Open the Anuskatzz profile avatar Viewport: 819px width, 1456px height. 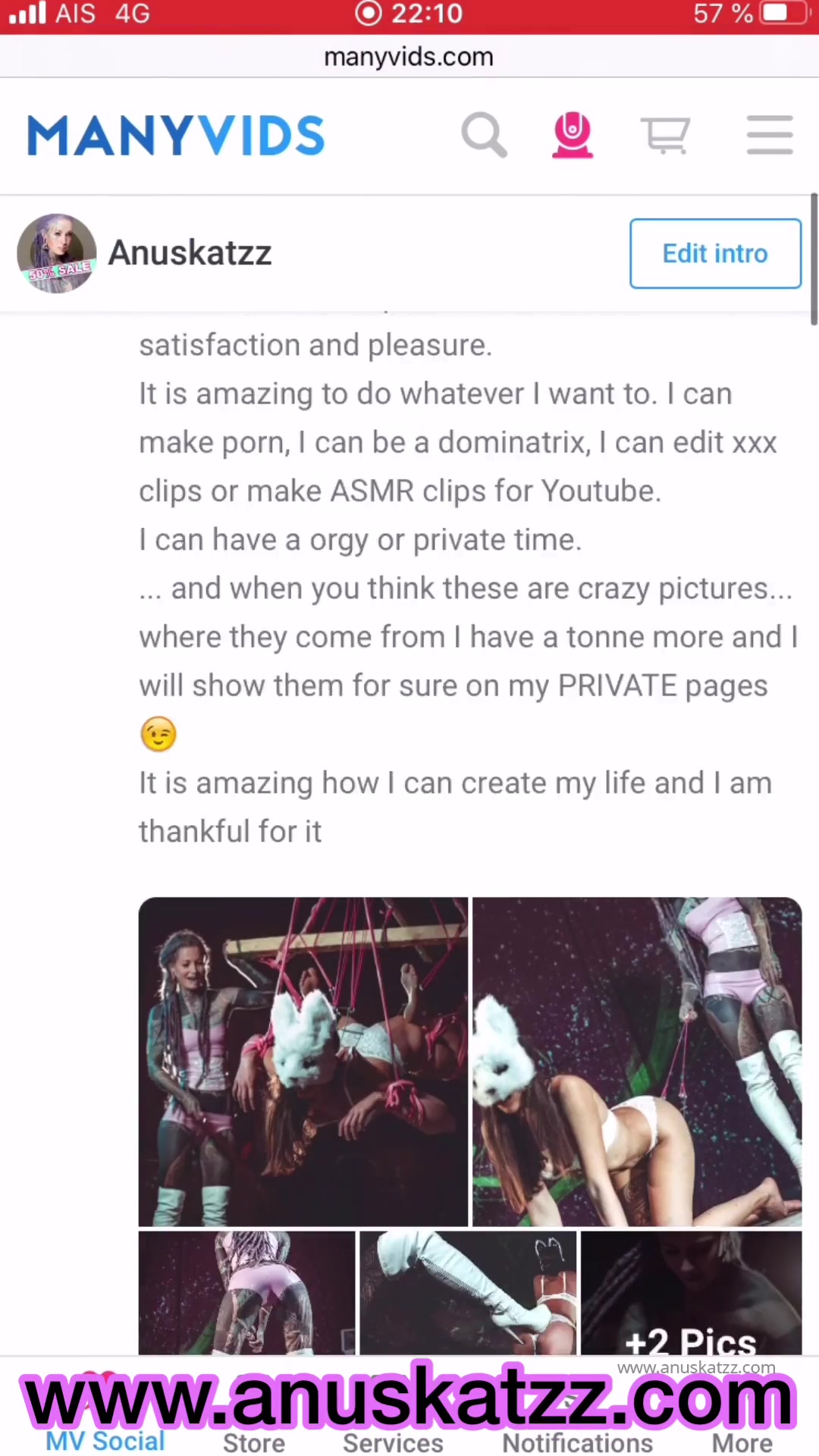(x=57, y=253)
